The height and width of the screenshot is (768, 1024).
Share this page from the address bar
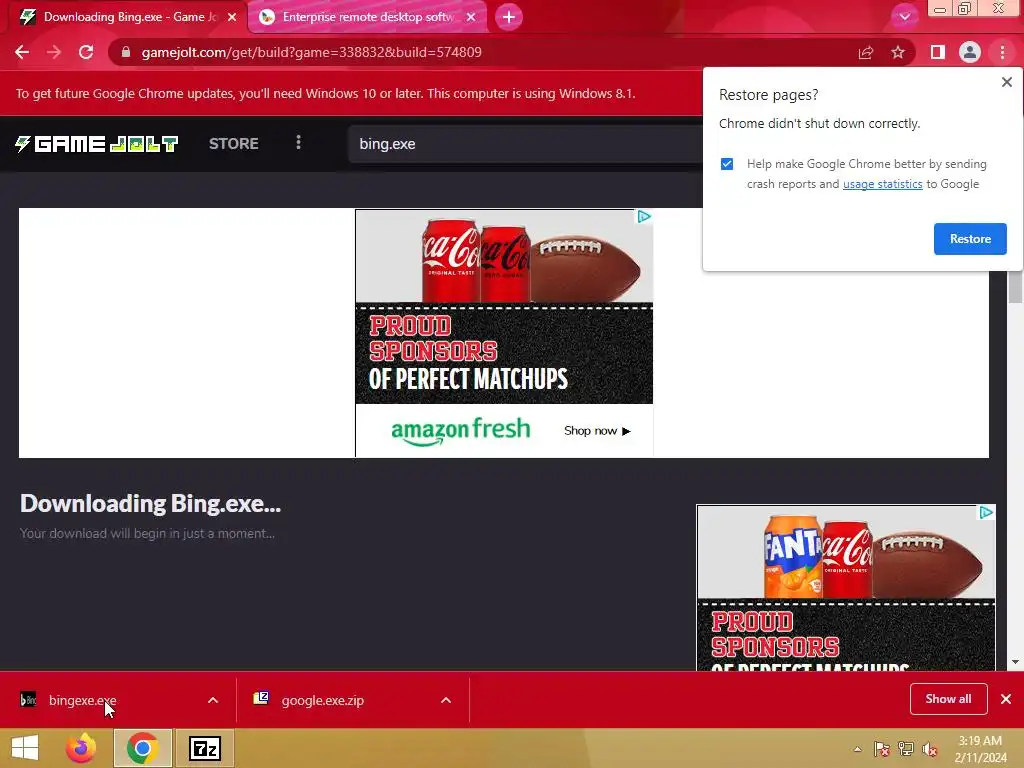tap(866, 52)
